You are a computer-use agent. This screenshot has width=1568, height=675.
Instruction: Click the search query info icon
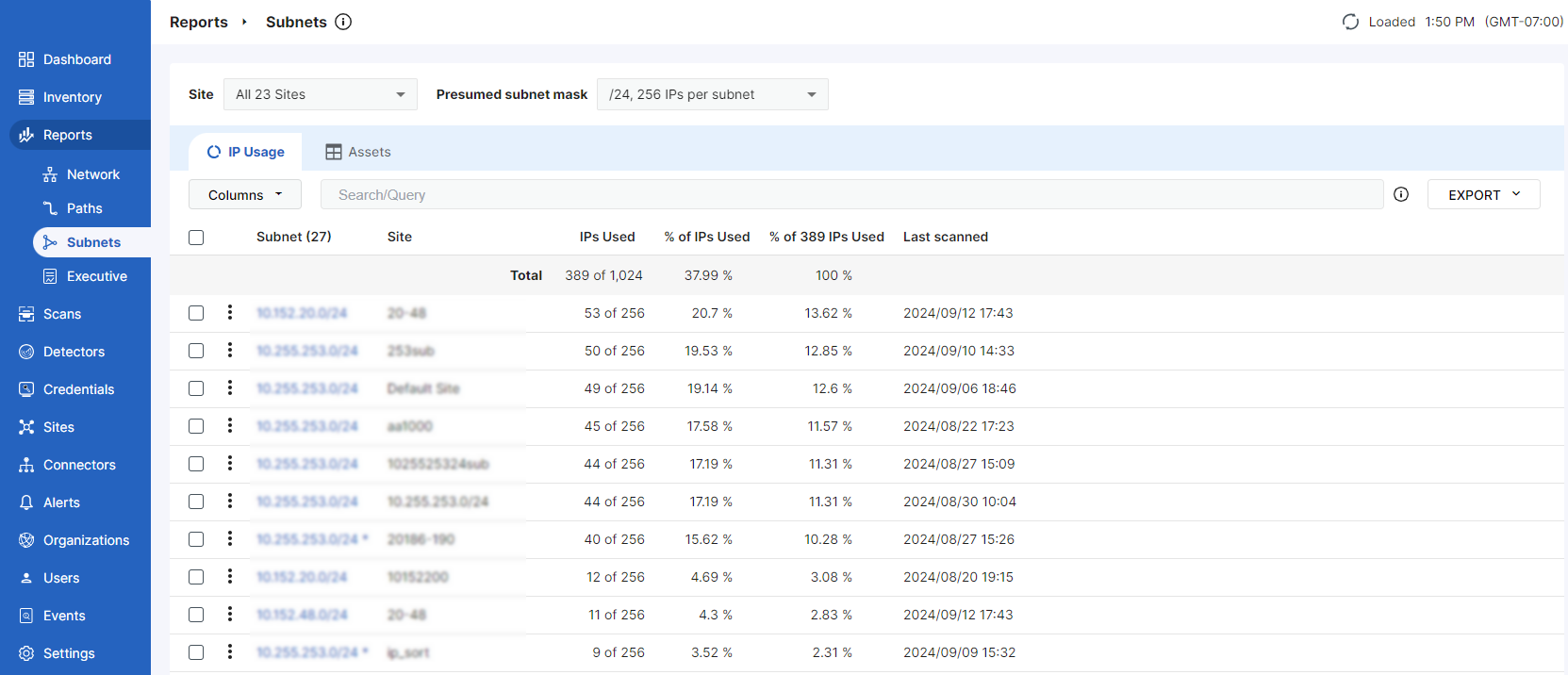pyautogui.click(x=1401, y=194)
